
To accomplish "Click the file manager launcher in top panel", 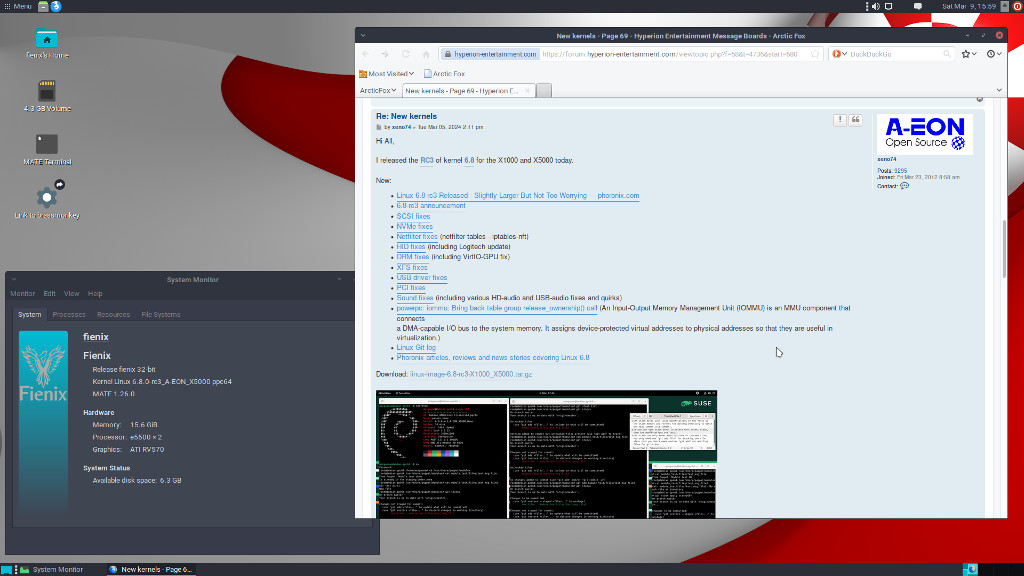I will coord(43,6).
